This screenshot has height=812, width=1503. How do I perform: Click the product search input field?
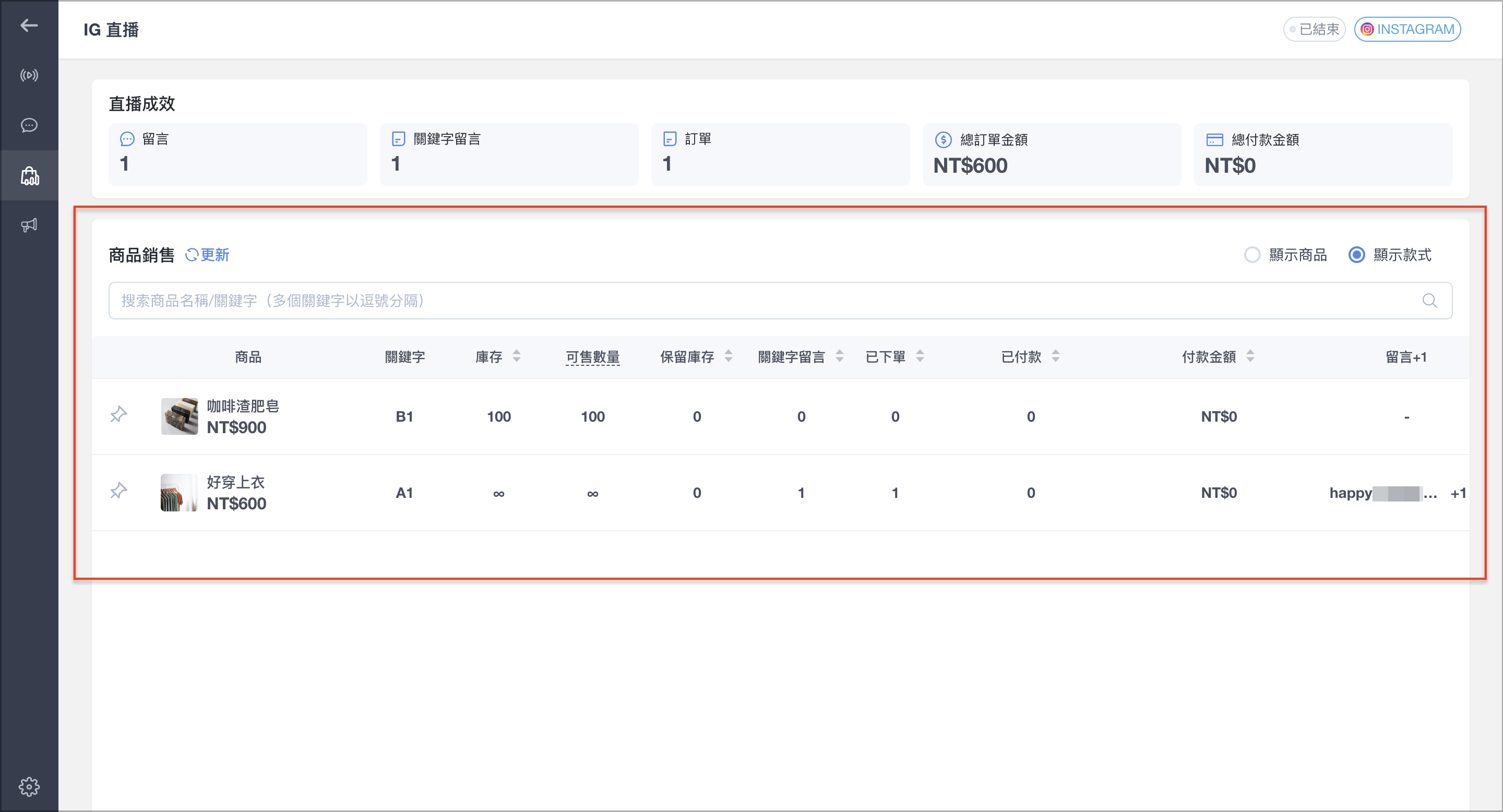[x=700, y=301]
